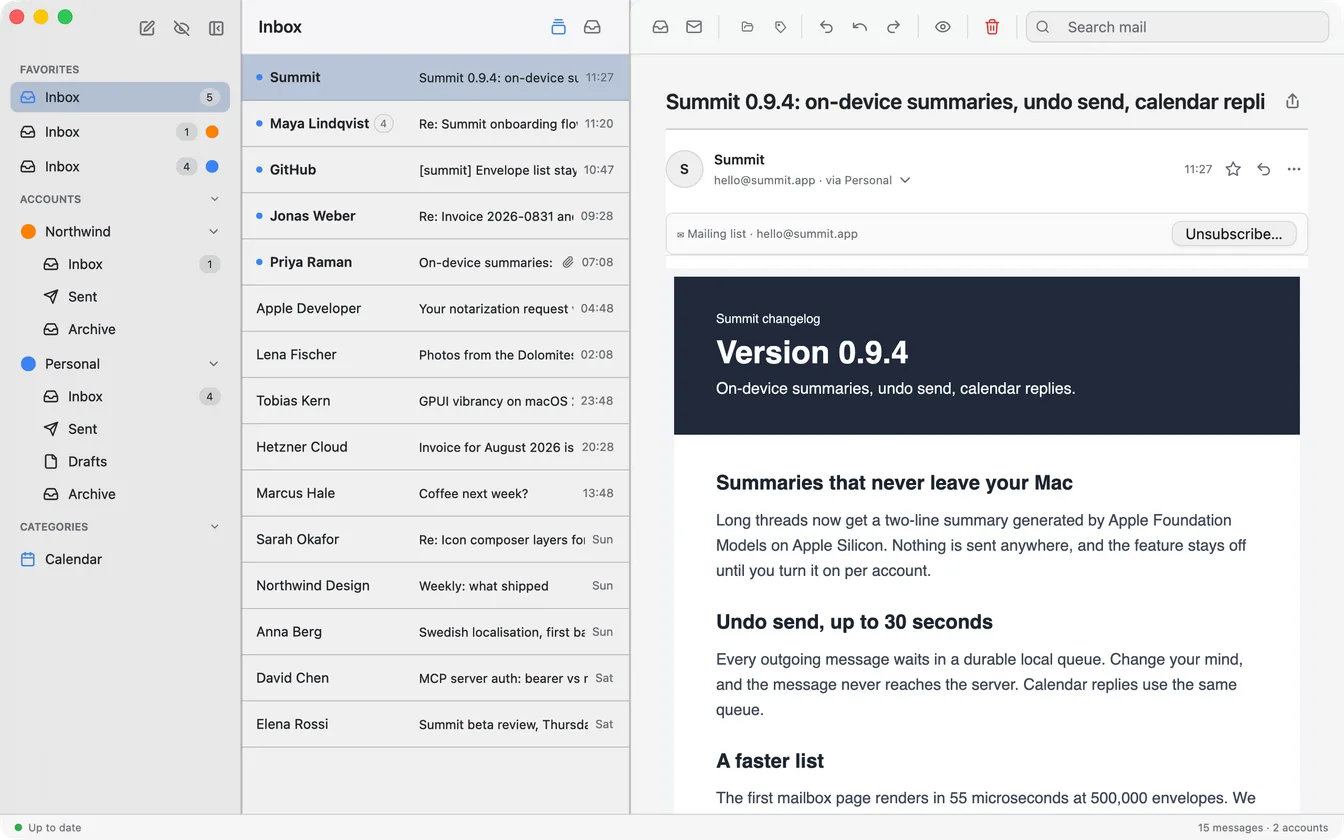Open the Apple Developer notarization email
This screenshot has width=1344, height=840.
(x=435, y=308)
